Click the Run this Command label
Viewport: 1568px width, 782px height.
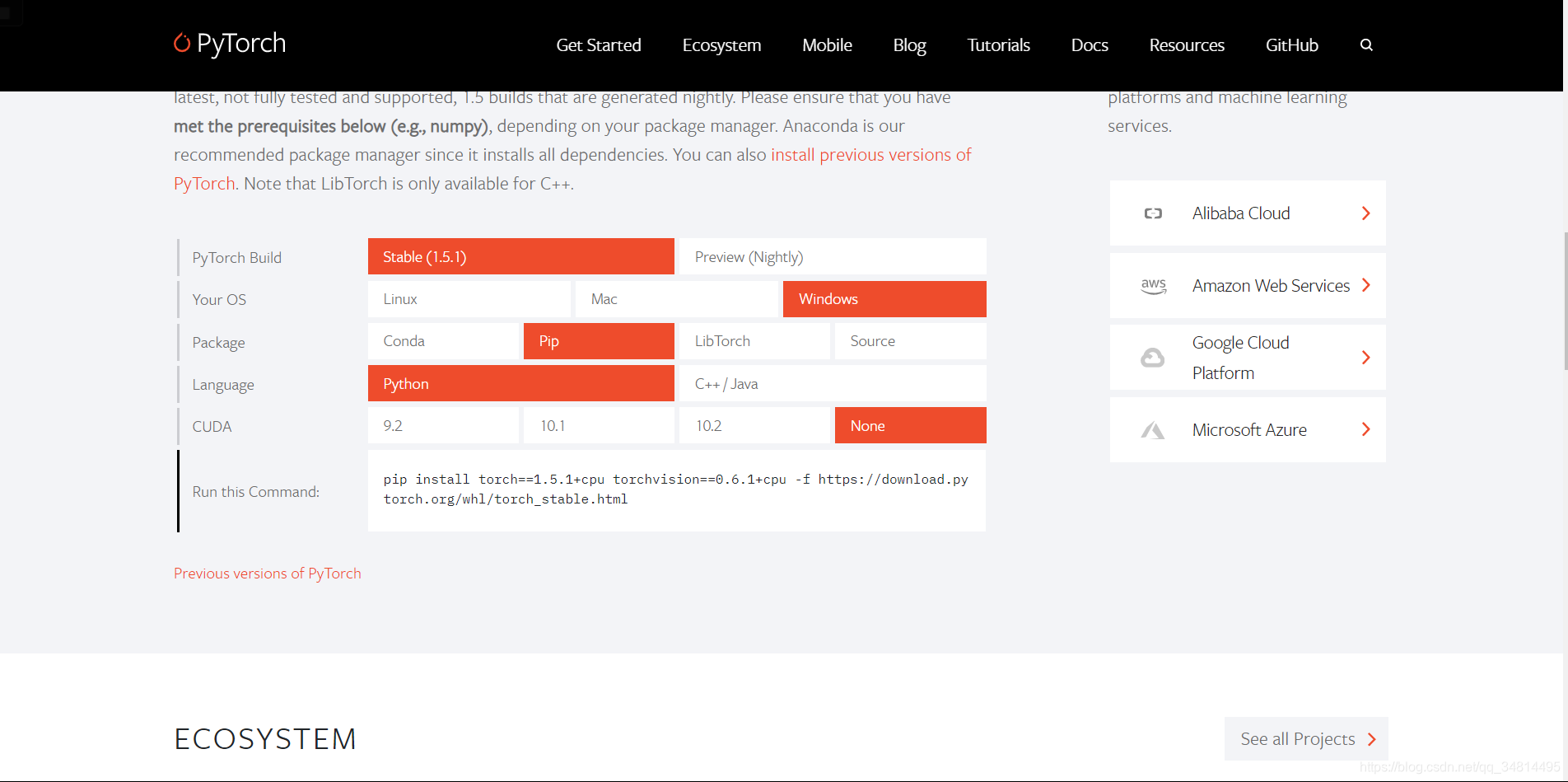(256, 492)
